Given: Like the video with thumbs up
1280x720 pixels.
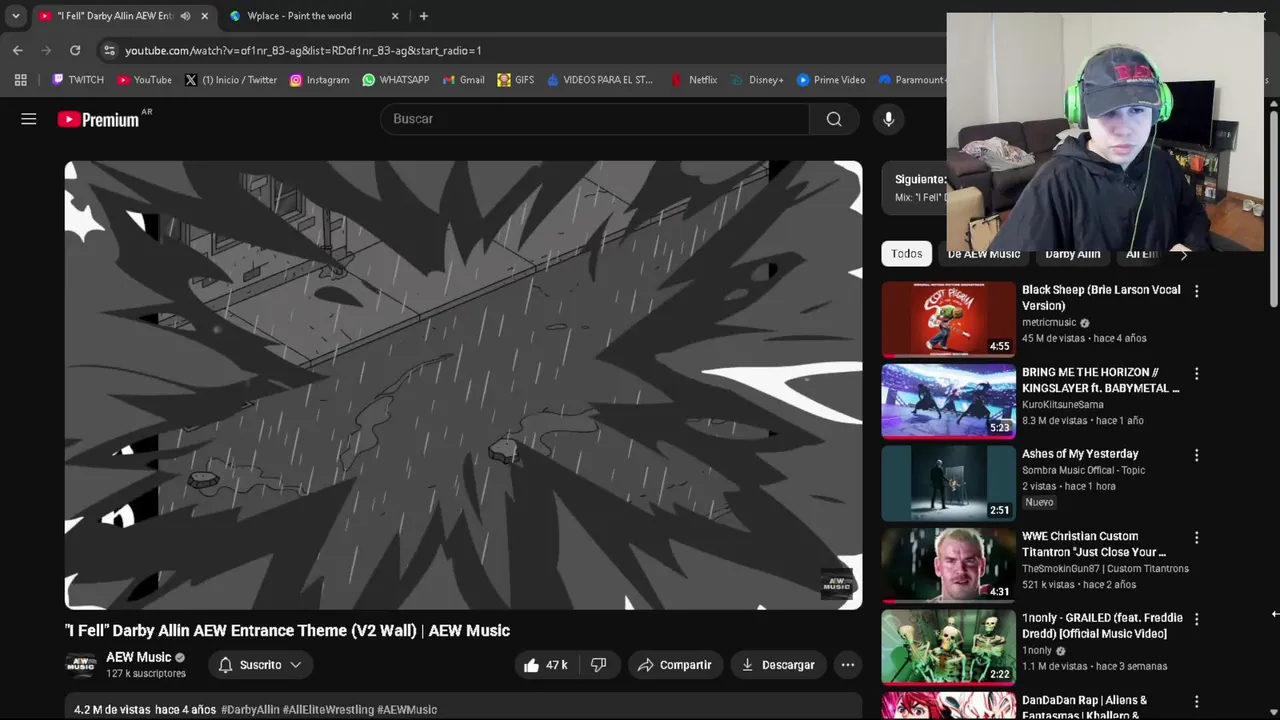Looking at the screenshot, I should [544, 665].
